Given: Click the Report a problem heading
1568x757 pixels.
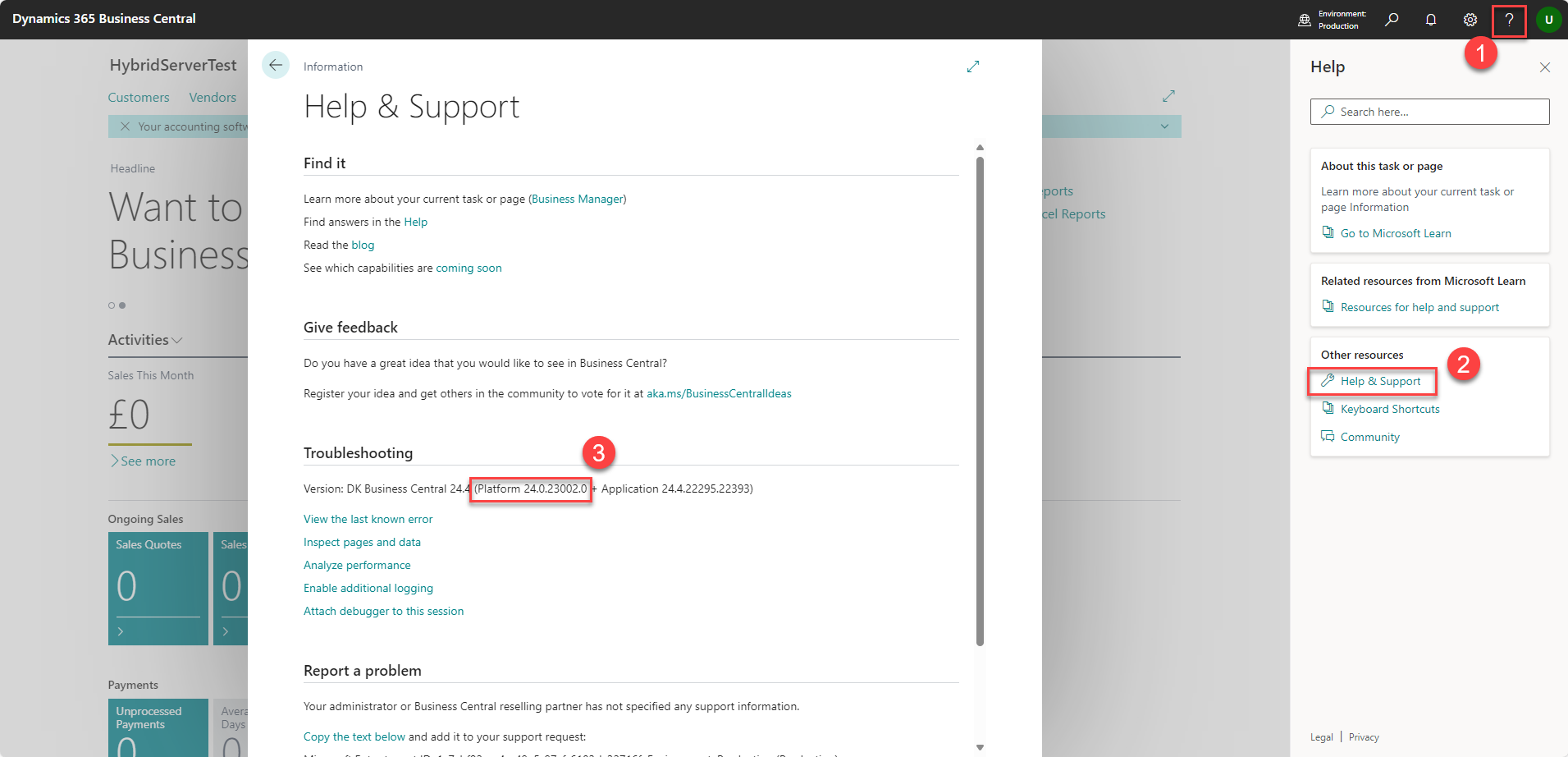Looking at the screenshot, I should point(363,671).
